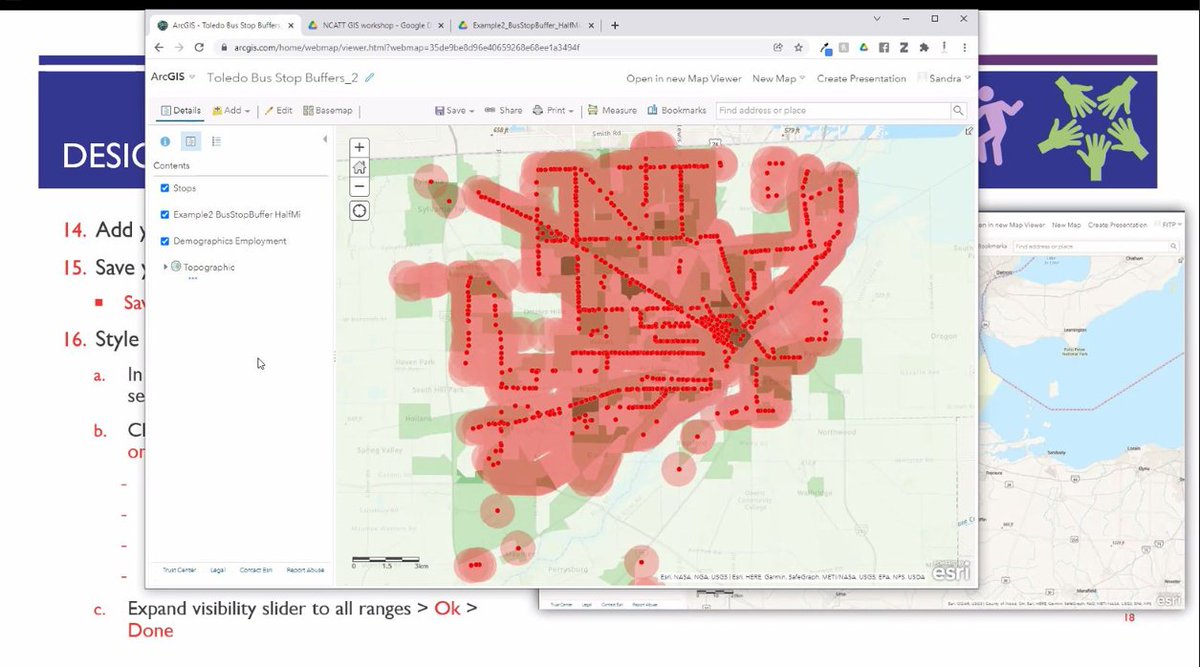The height and width of the screenshot is (667, 1200).
Task: Uncheck the Stops layer
Action: tap(165, 188)
